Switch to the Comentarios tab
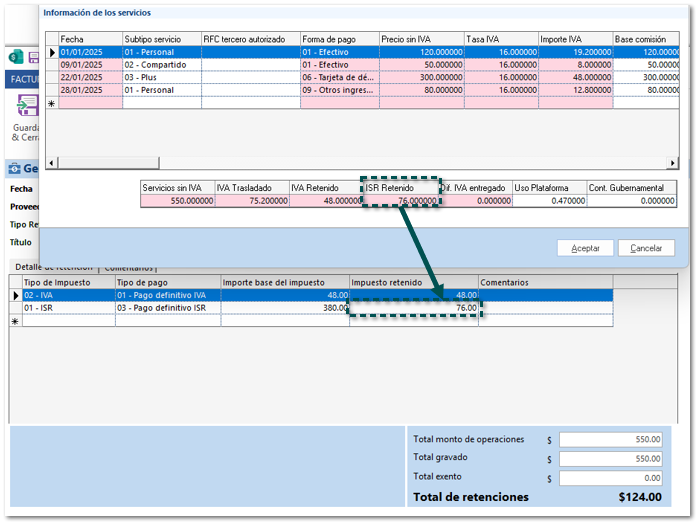 129,268
